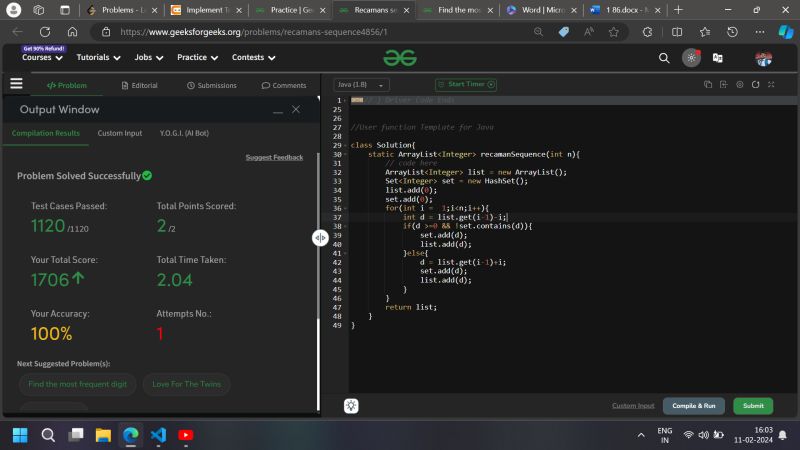Switch to the Editorial tab

coord(139,85)
